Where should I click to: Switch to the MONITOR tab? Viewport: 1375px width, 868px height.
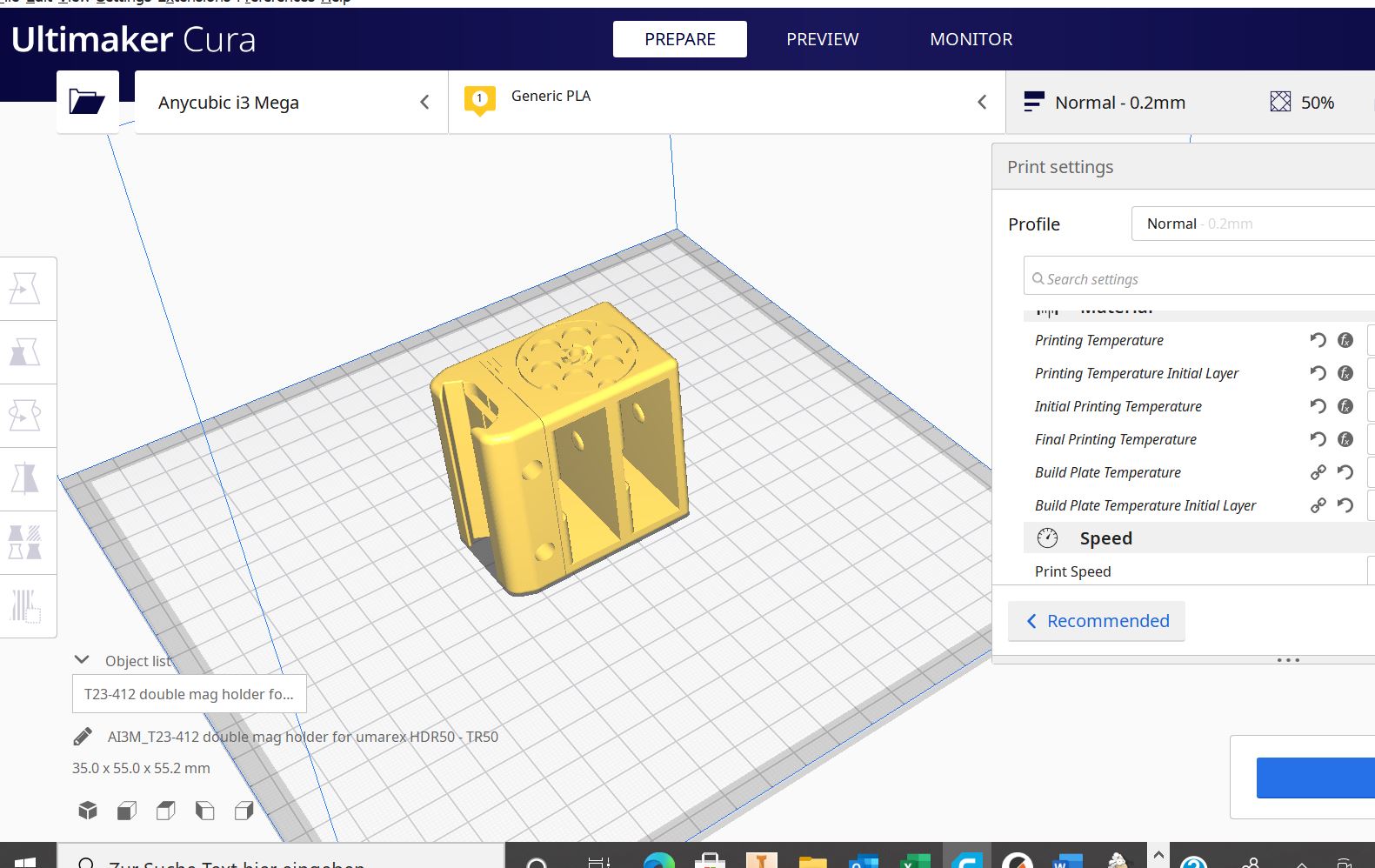tap(971, 39)
